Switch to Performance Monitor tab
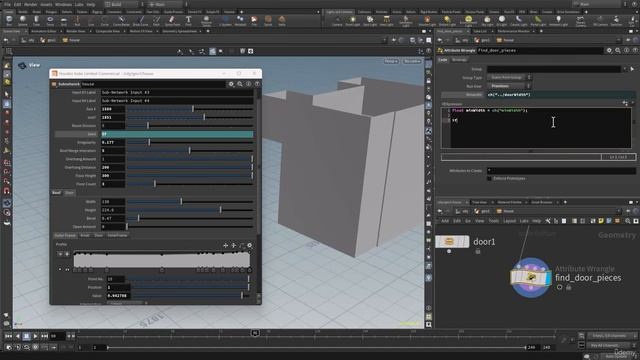Image resolution: width=640 pixels, height=360 pixels. [x=513, y=31]
